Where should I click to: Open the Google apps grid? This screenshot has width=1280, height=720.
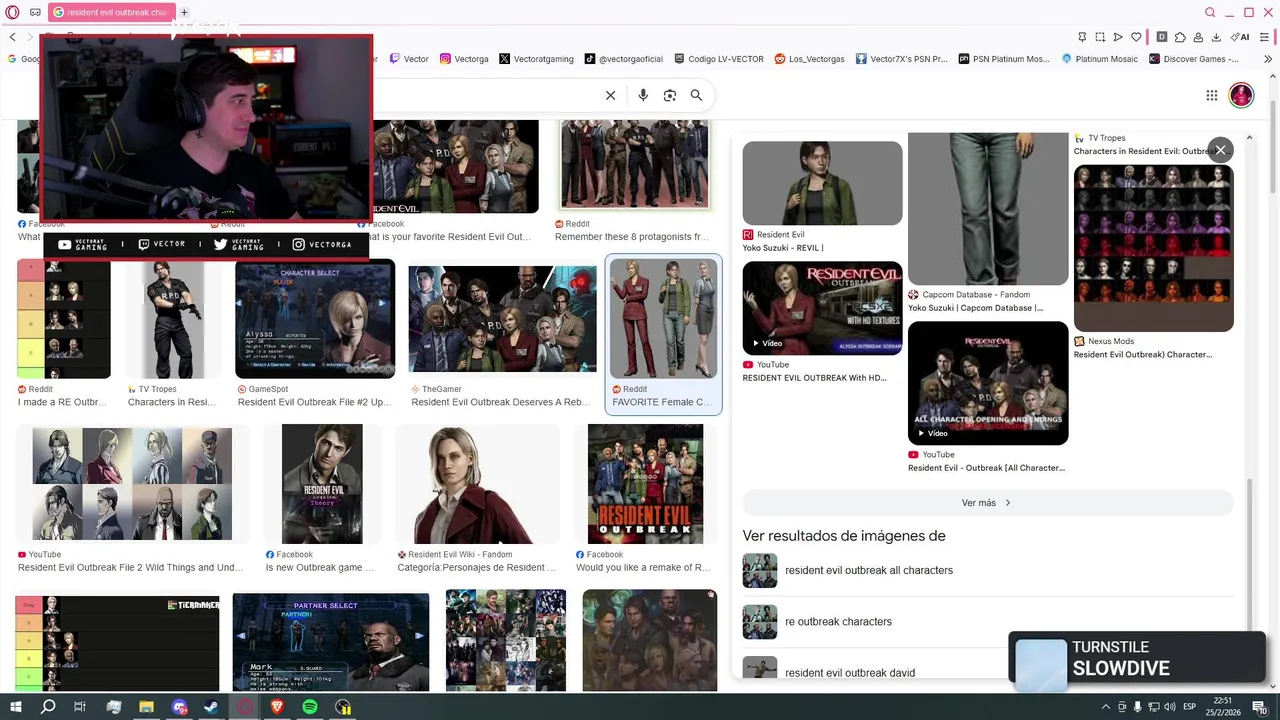pyautogui.click(x=1211, y=95)
